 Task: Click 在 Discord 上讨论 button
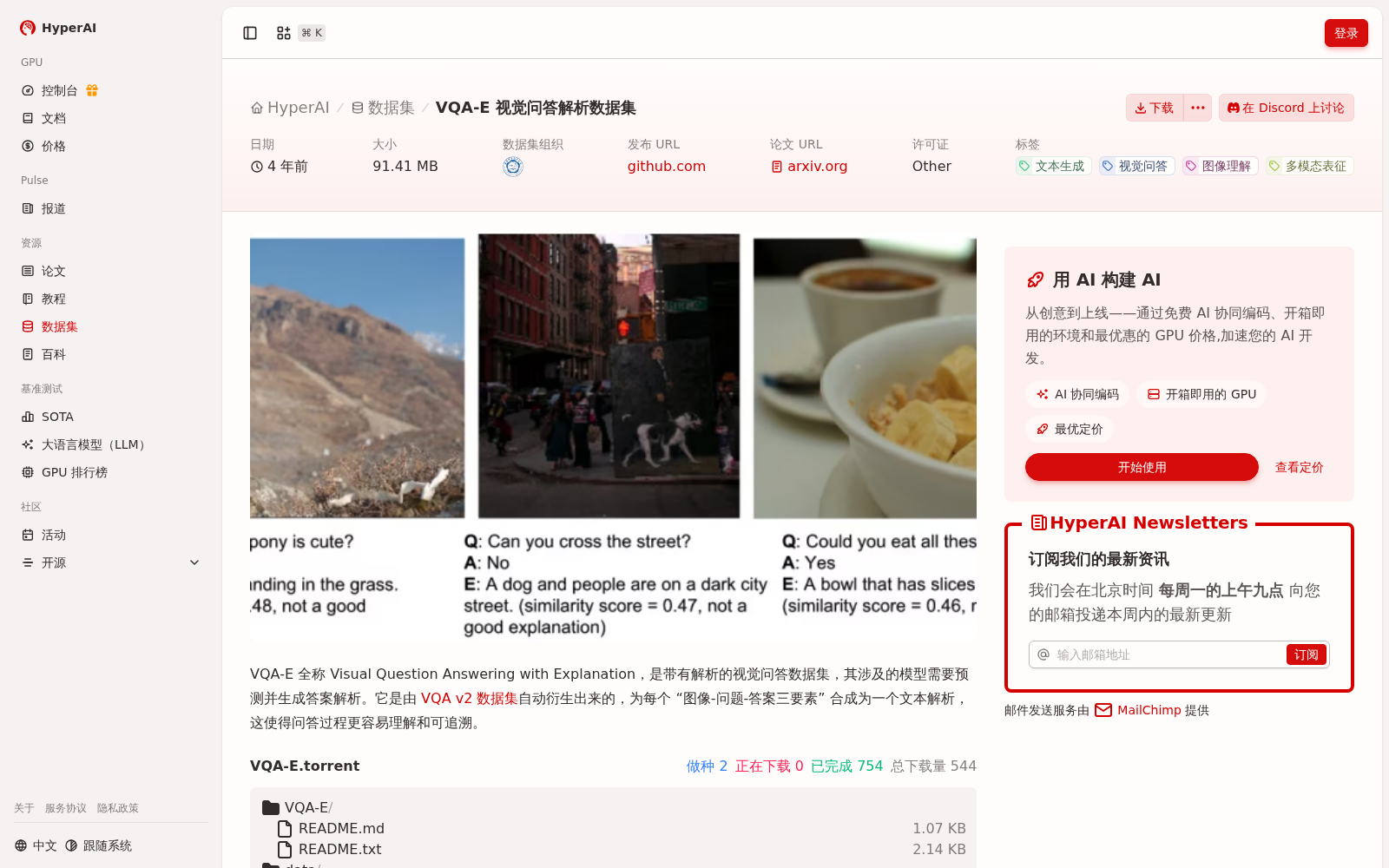tap(1286, 108)
